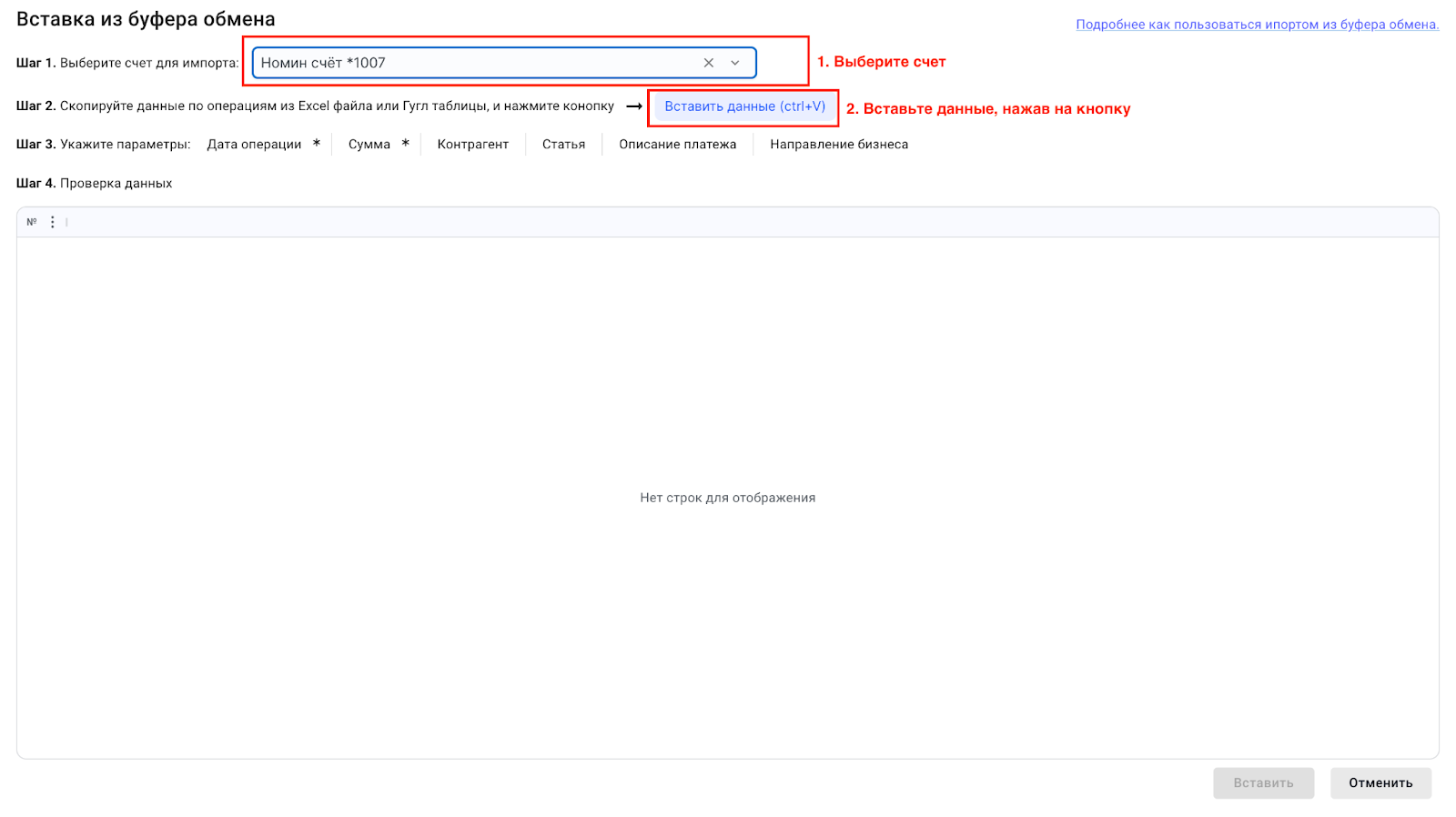The height and width of the screenshot is (817, 1456).
Task: Click the '№' column header
Action: click(32, 222)
